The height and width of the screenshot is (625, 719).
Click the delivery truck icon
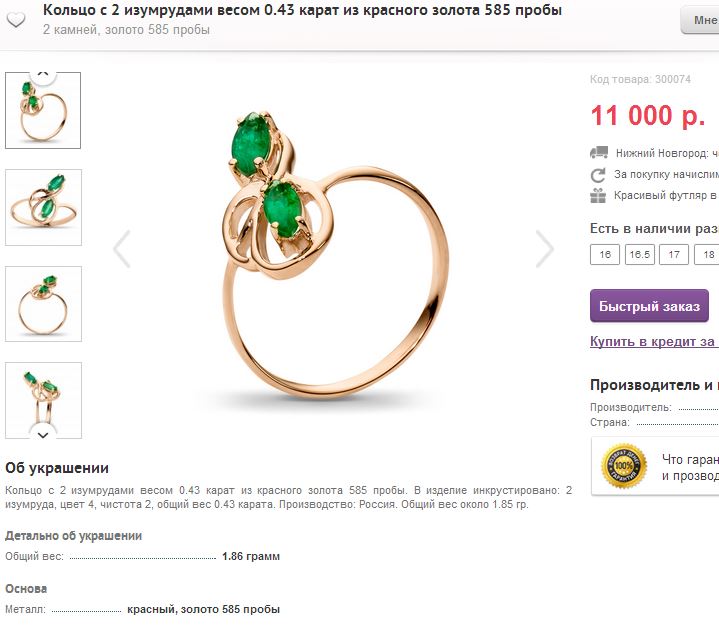(x=599, y=152)
